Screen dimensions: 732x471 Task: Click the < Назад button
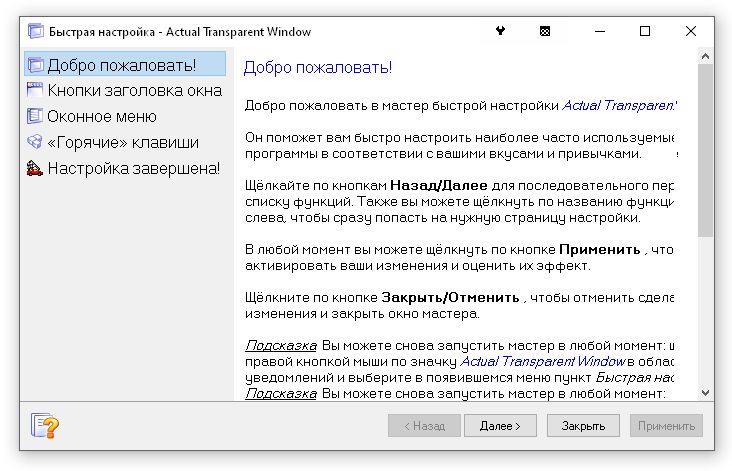pyautogui.click(x=423, y=426)
